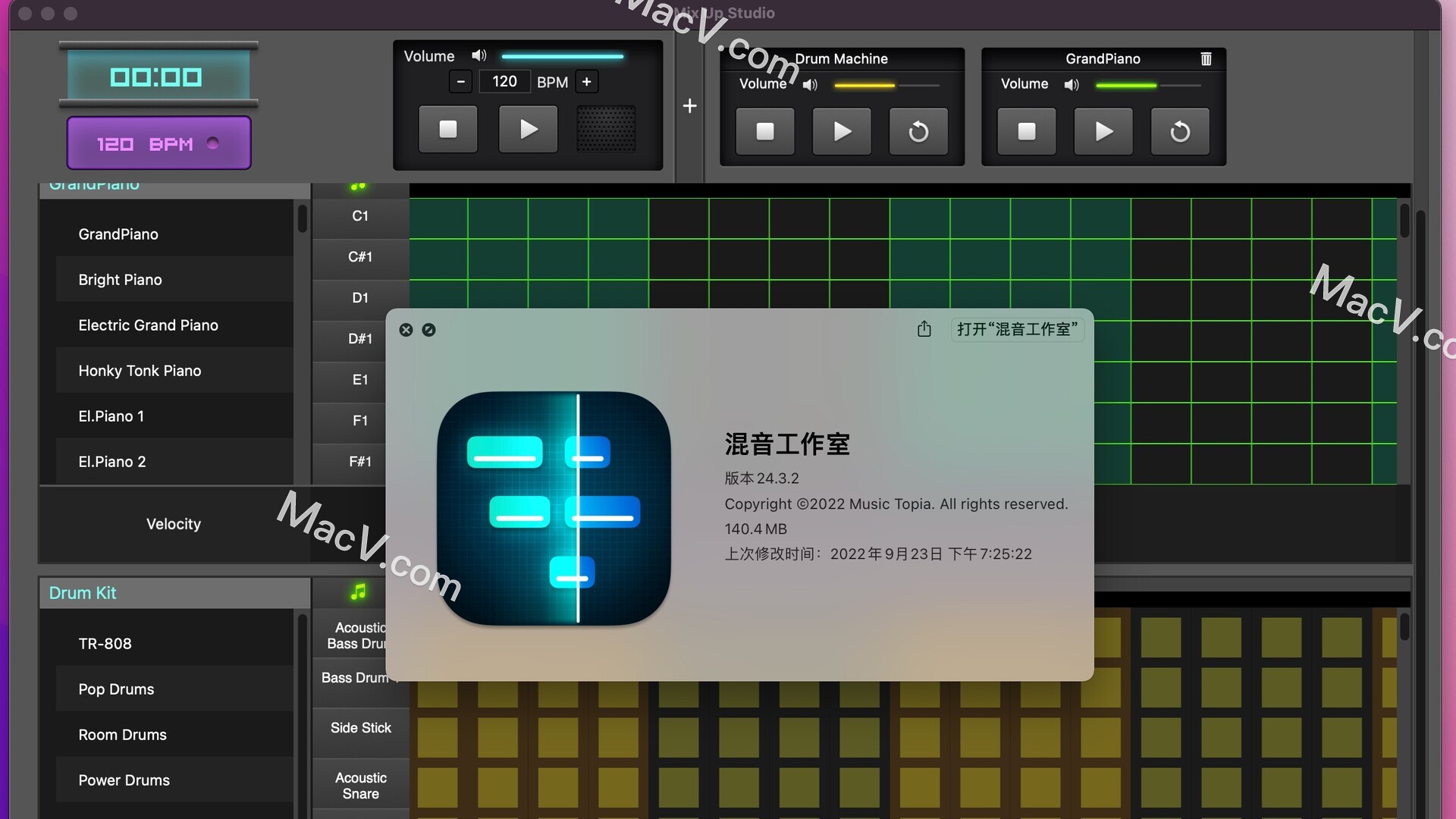The width and height of the screenshot is (1456, 819).
Task: Click first piano roll cell in C1 row
Action: [x=438, y=218]
